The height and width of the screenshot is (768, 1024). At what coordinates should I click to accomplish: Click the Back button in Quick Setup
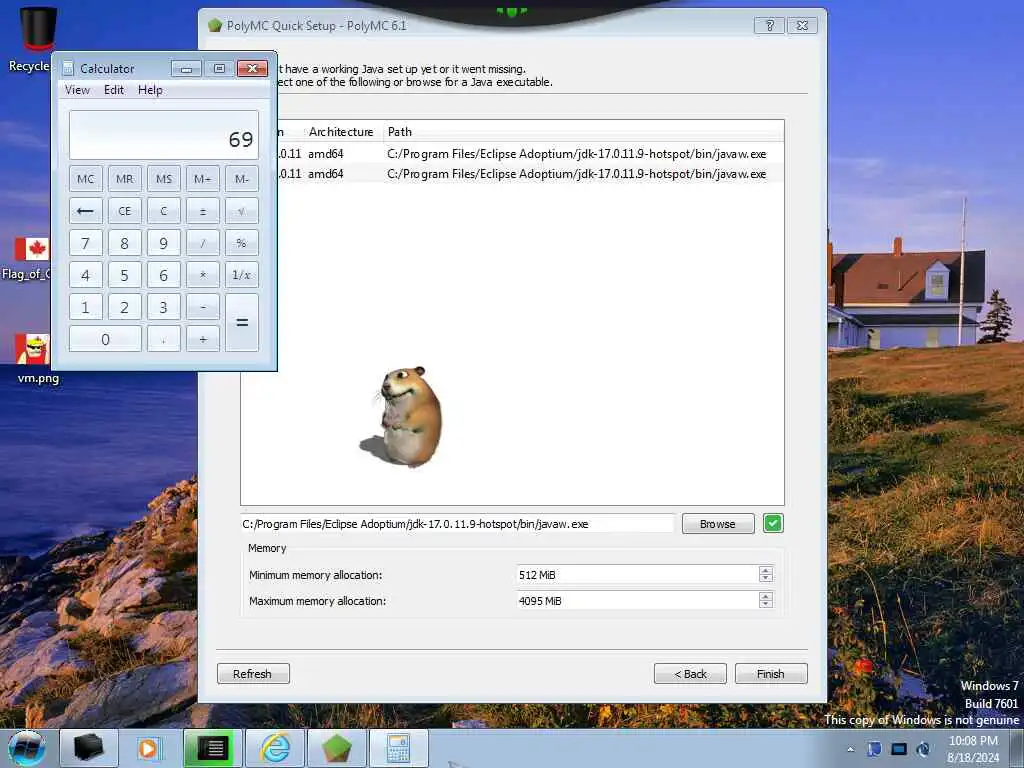coord(690,674)
